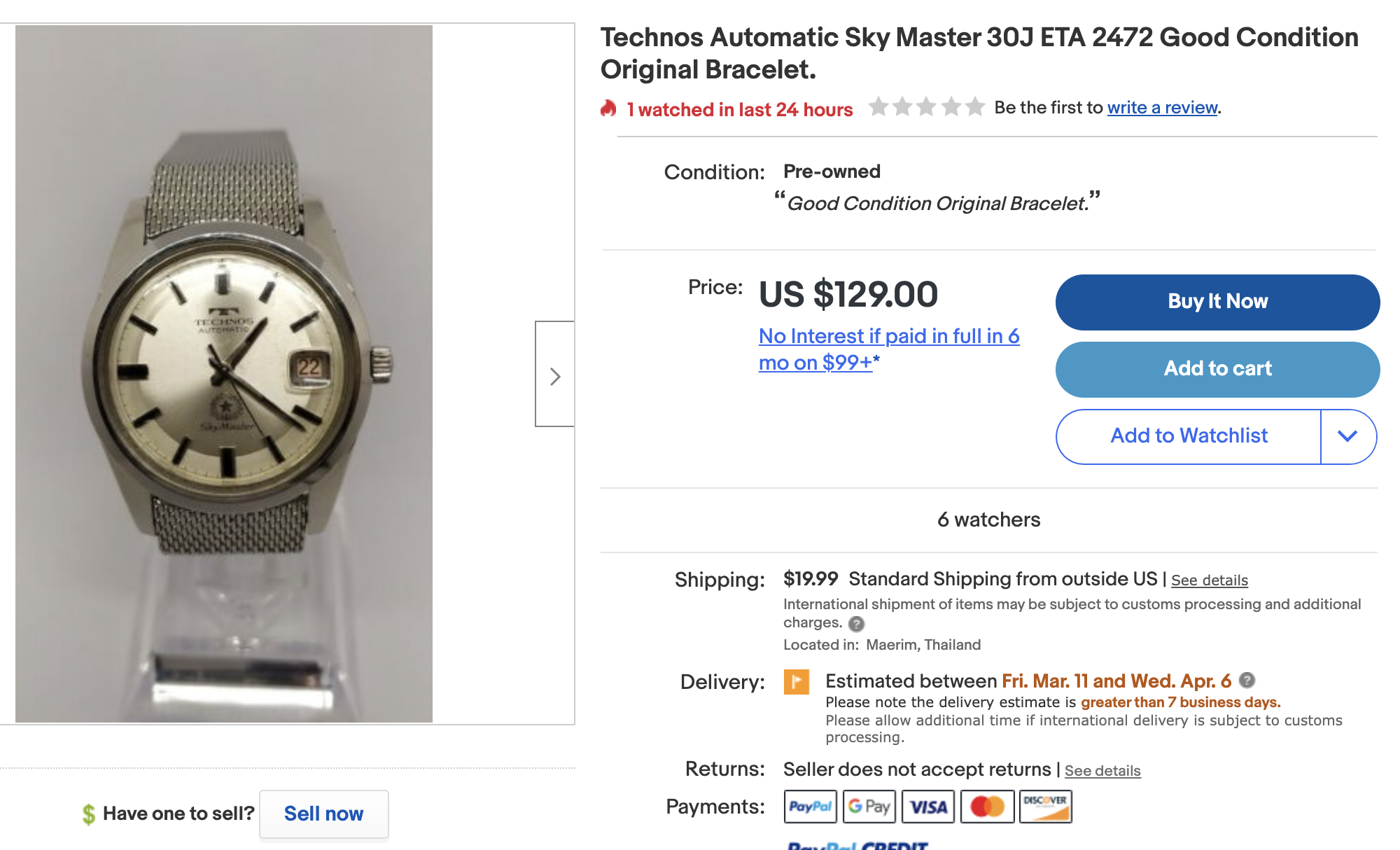Click the help icon beside customs charges

click(856, 624)
